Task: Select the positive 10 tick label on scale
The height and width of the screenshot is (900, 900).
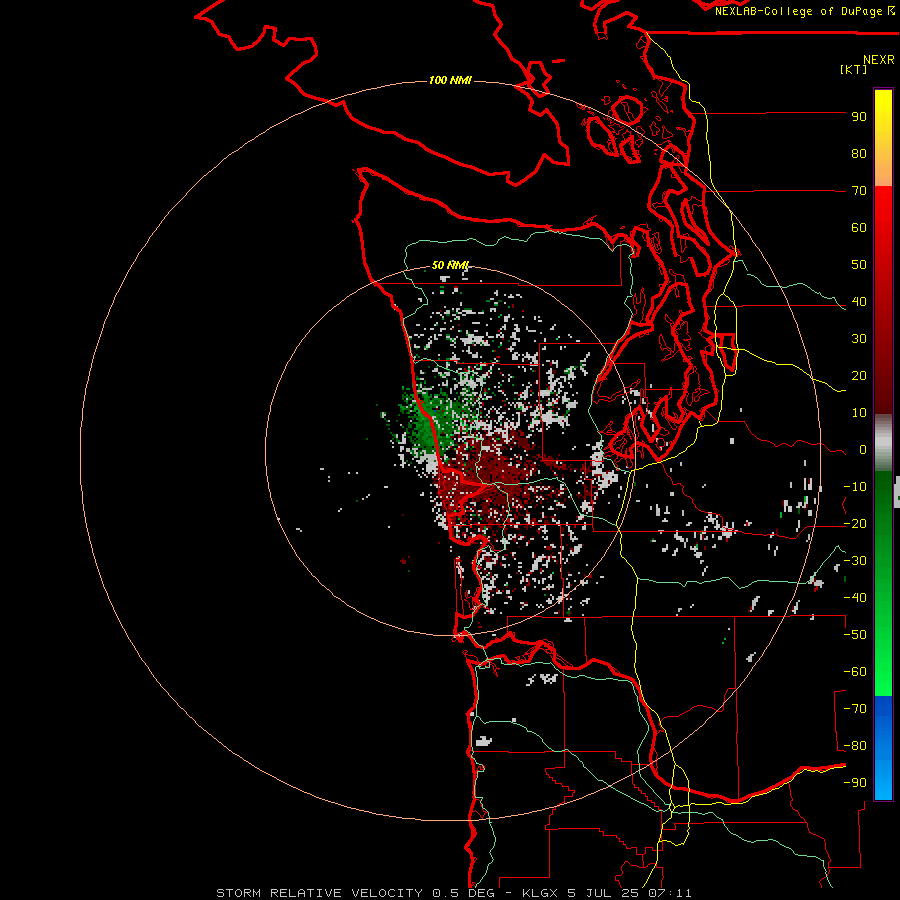Action: (x=859, y=413)
